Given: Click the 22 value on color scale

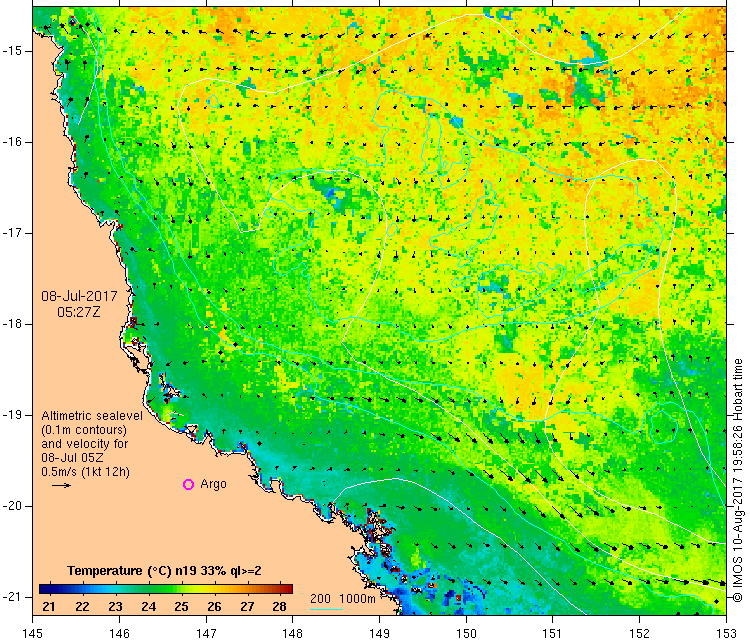Looking at the screenshot, I should click(x=82, y=607).
